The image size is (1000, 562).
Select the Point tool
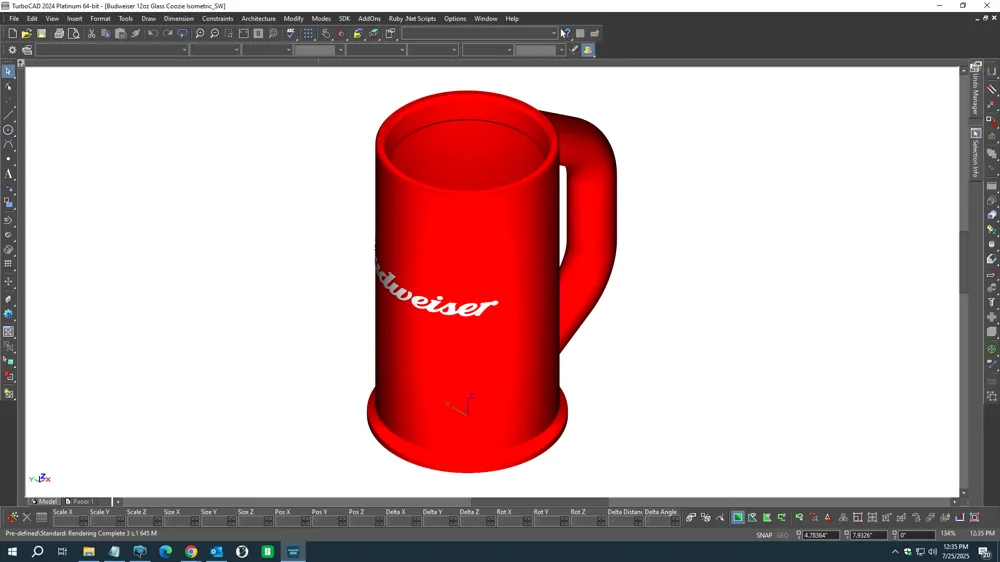point(8,159)
